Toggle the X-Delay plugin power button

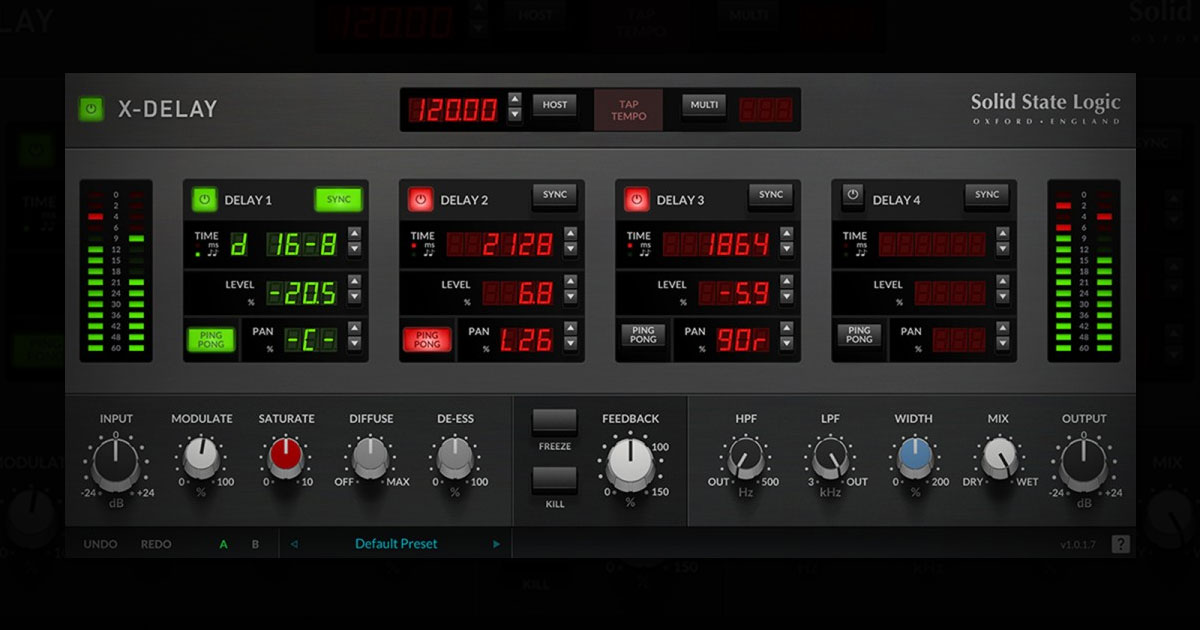(91, 109)
